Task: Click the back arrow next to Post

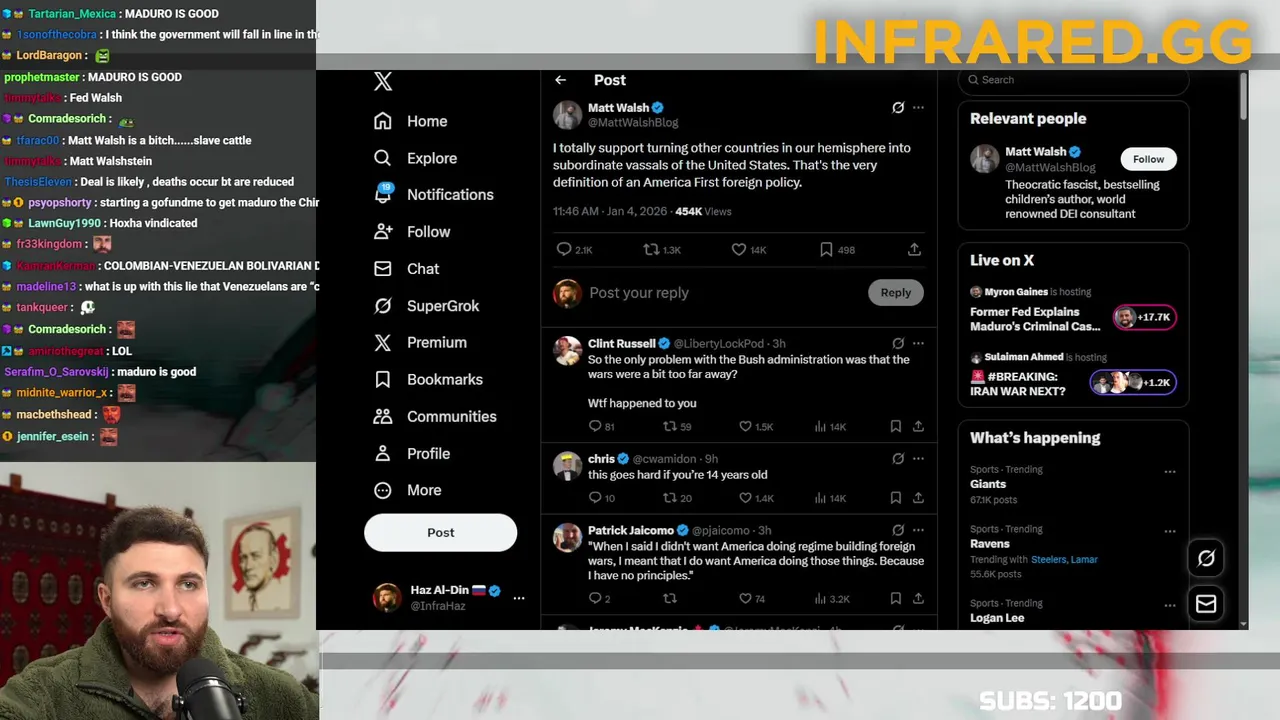Action: coord(561,80)
